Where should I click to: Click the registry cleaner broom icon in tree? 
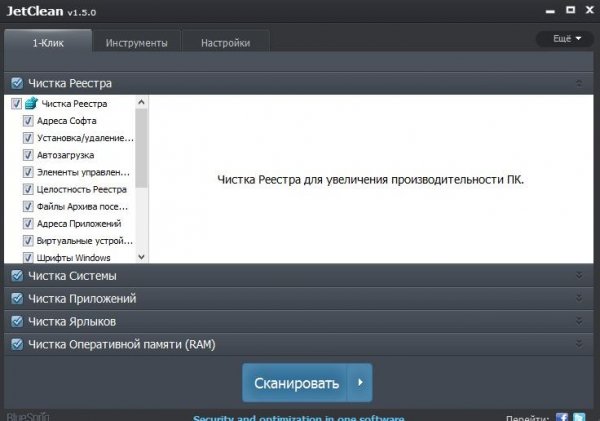tap(31, 103)
